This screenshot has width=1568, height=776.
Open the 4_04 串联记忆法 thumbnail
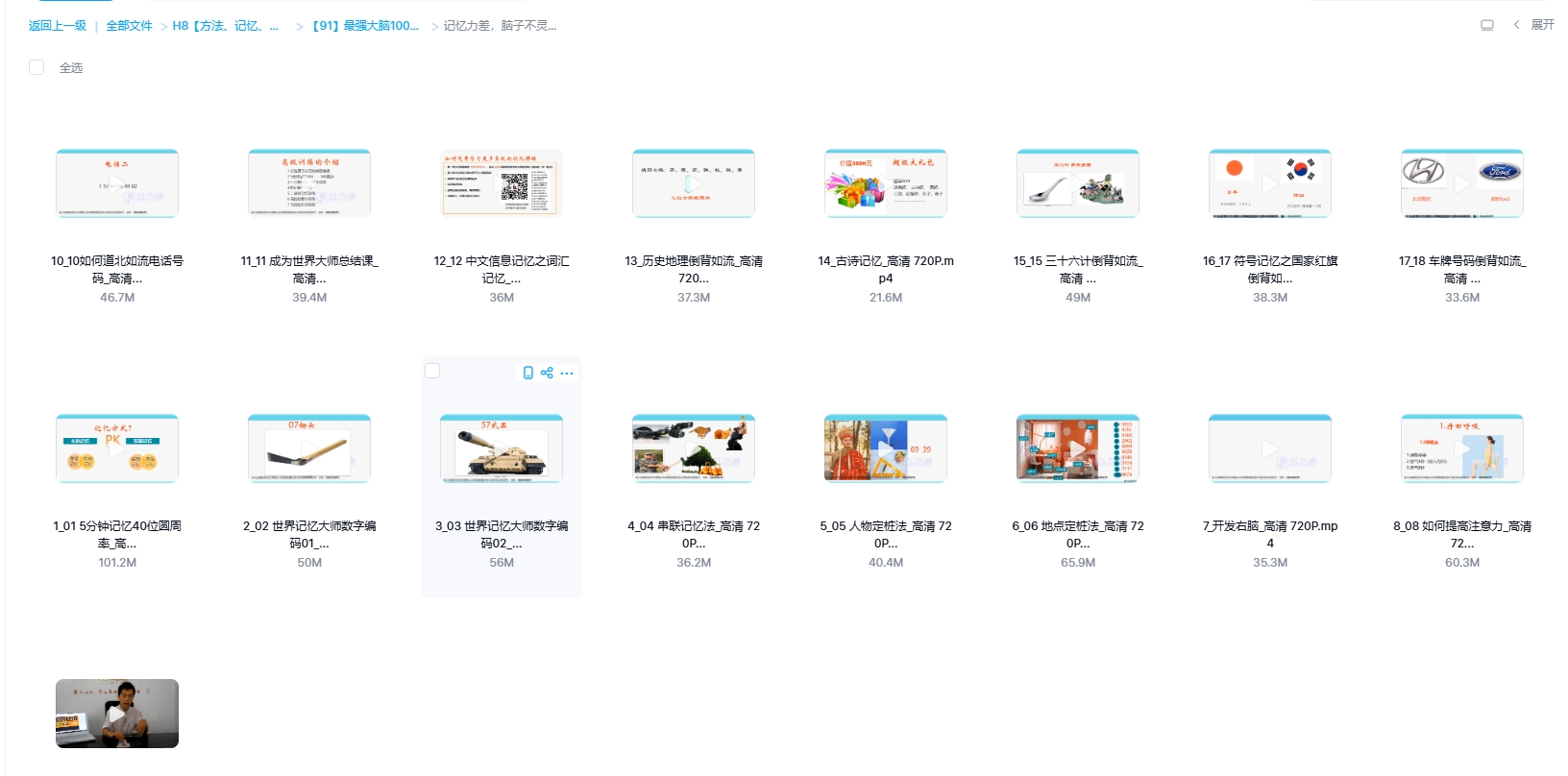pyautogui.click(x=694, y=449)
